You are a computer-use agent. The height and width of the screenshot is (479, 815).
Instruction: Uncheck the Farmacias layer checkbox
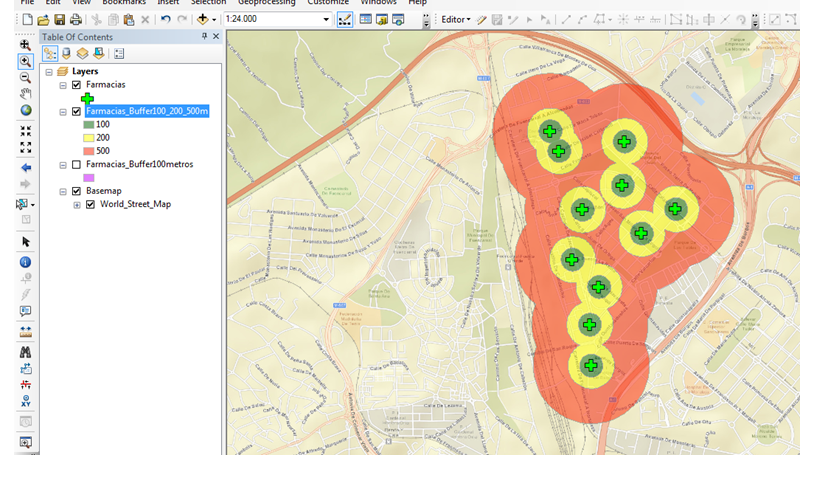tap(76, 85)
